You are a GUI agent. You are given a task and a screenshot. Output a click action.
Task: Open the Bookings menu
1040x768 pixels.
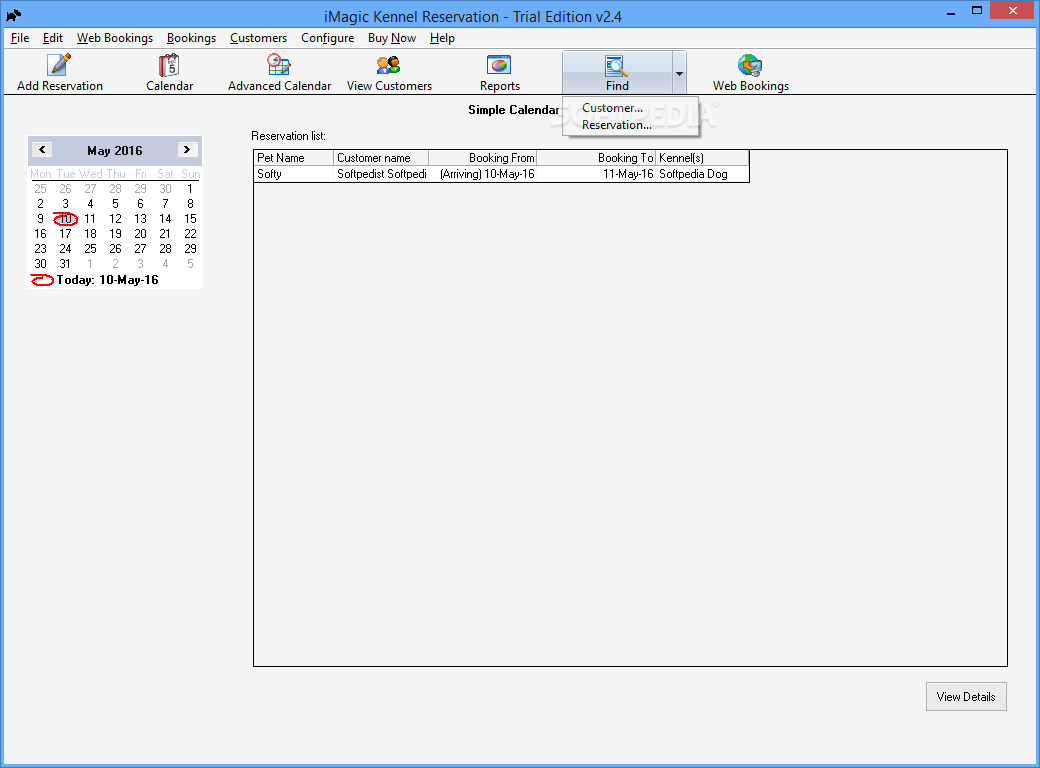pos(191,38)
